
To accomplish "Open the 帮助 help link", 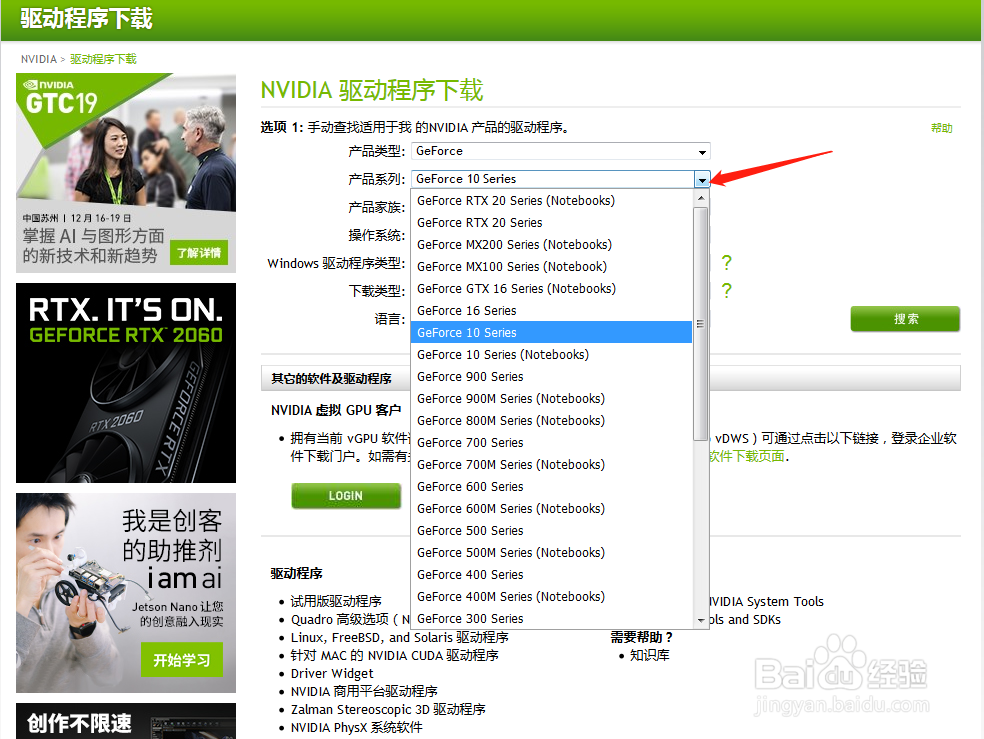I will [941, 128].
